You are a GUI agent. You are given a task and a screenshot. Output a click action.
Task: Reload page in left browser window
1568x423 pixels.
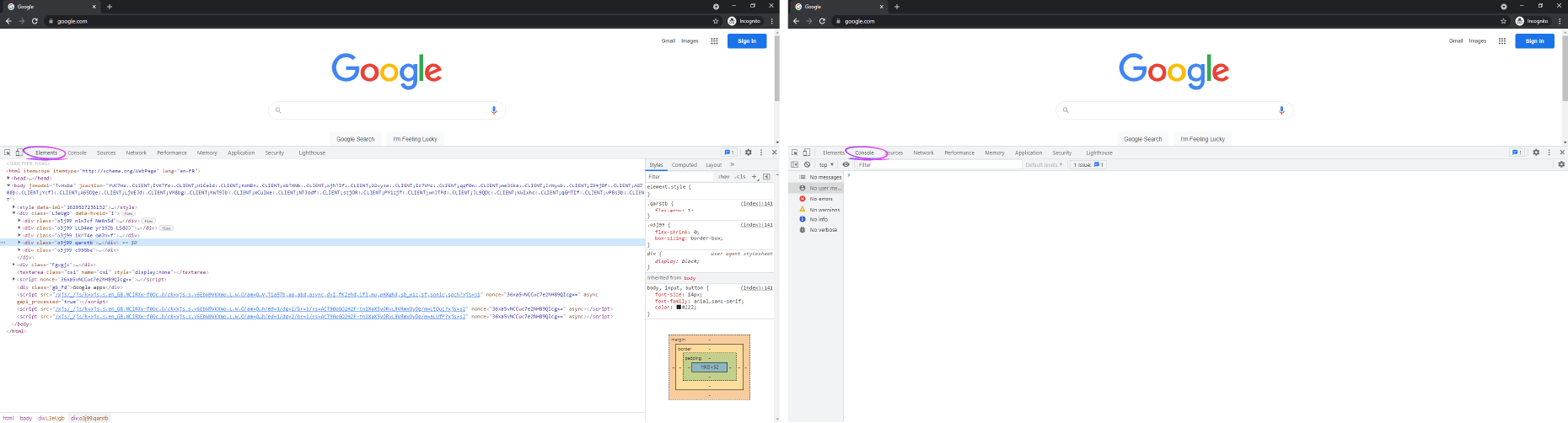click(35, 21)
